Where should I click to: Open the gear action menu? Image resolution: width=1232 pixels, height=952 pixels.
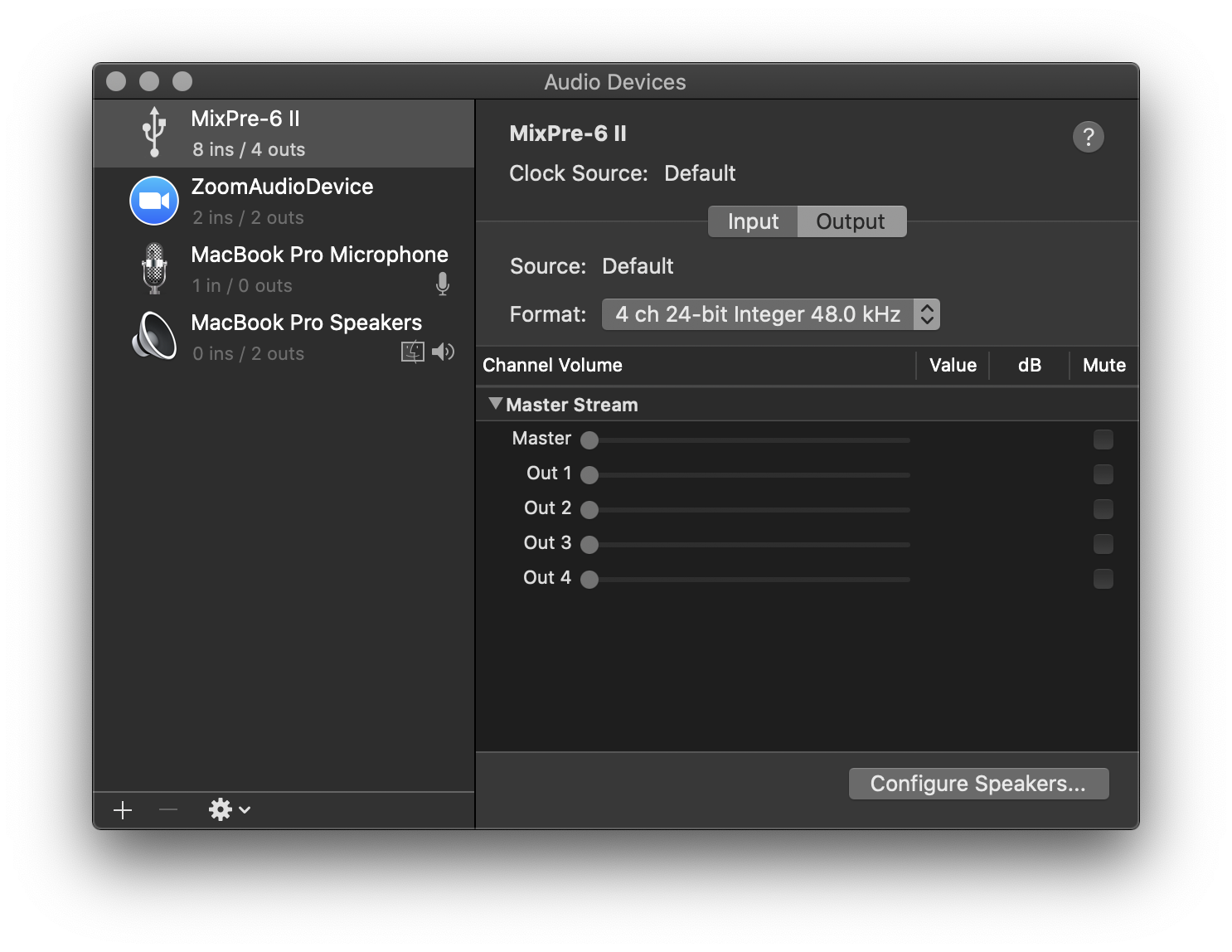pyautogui.click(x=230, y=809)
